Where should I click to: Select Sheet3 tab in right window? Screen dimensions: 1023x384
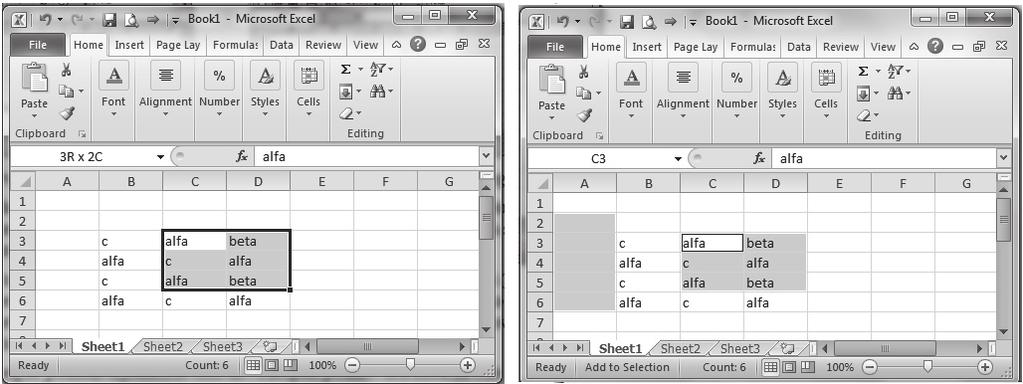click(x=740, y=348)
